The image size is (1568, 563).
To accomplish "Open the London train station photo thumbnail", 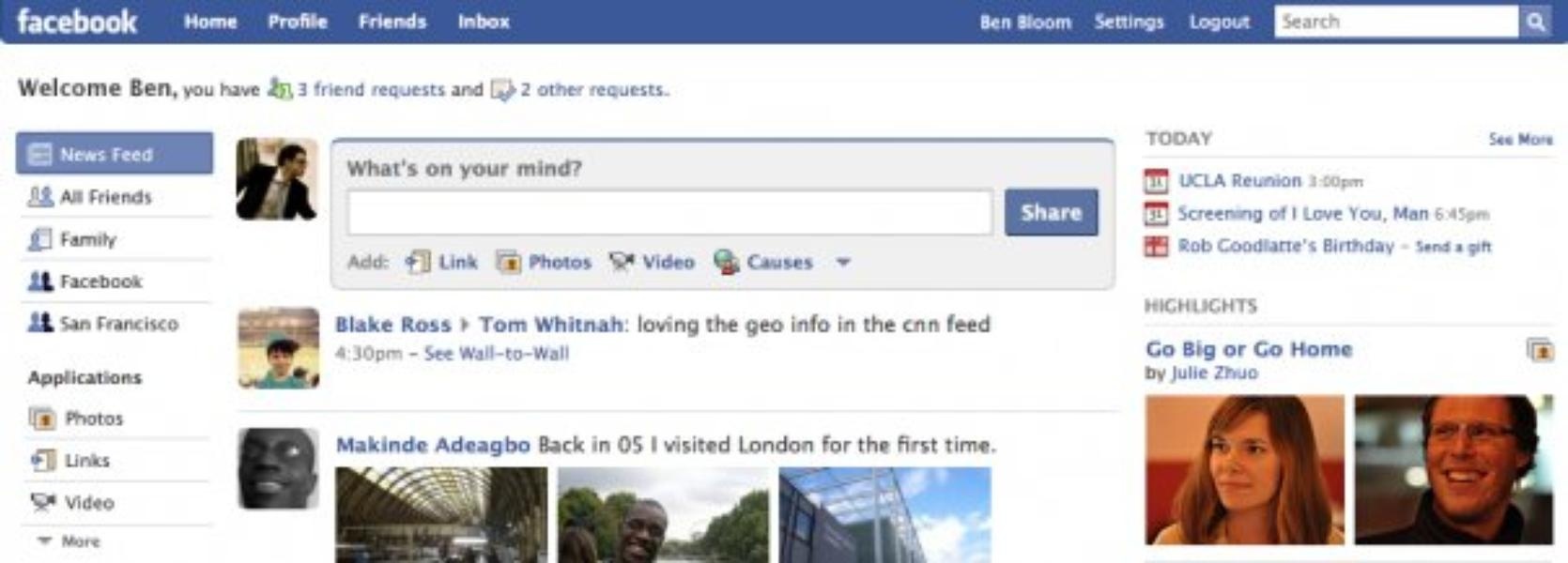I will [x=441, y=515].
